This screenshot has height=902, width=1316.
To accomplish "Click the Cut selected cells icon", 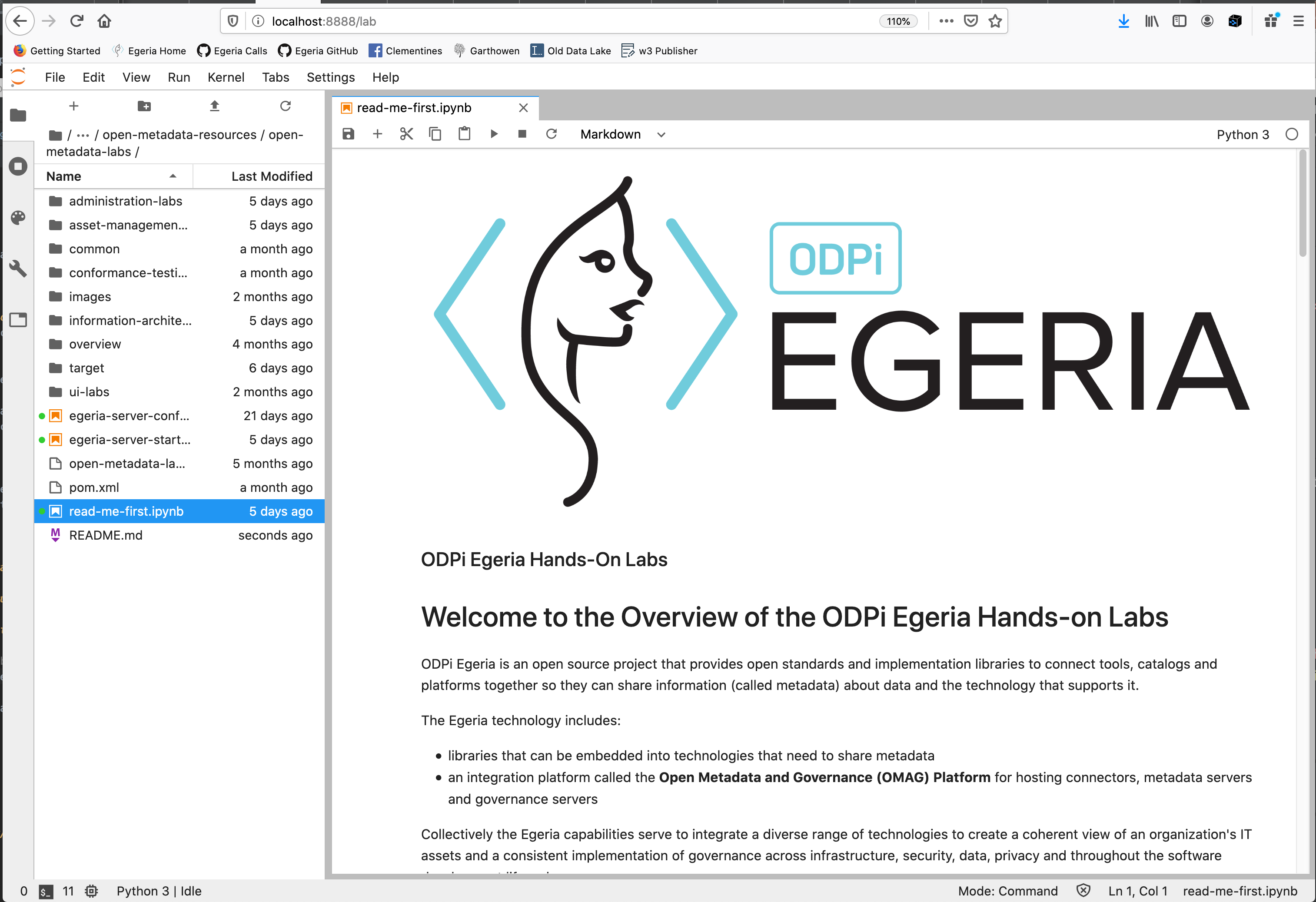I will pos(406,134).
